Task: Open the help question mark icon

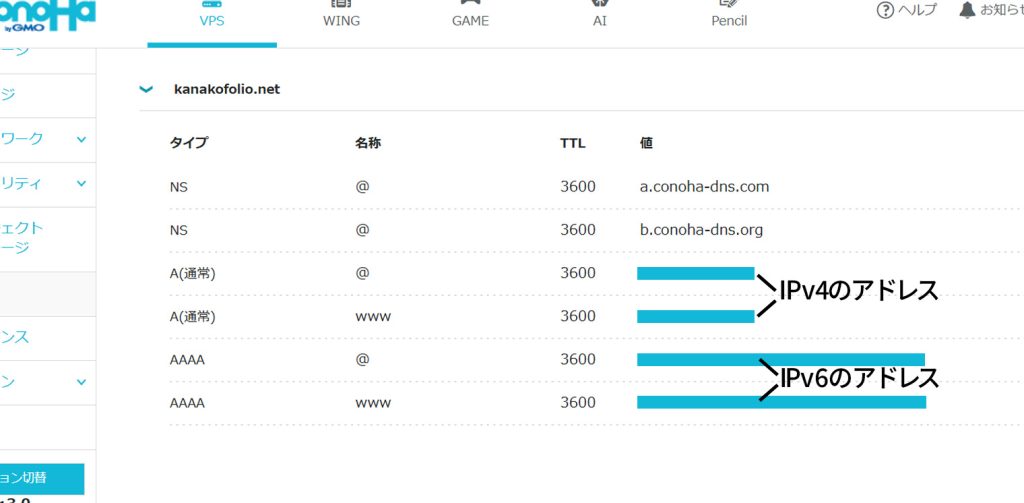Action: pos(884,10)
